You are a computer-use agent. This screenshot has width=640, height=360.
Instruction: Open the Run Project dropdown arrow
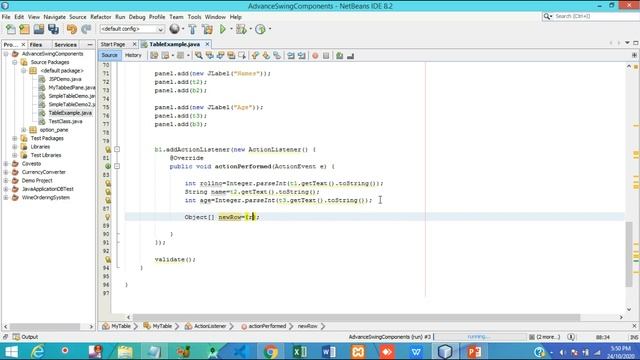(231, 29)
